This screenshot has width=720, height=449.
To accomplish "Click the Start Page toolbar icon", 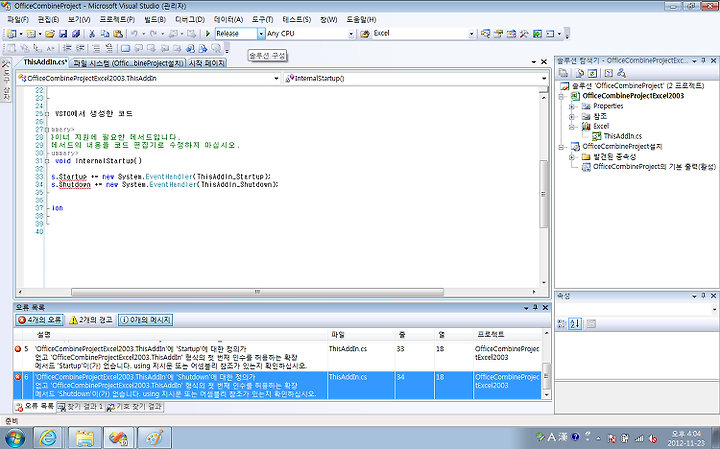I will (x=537, y=34).
